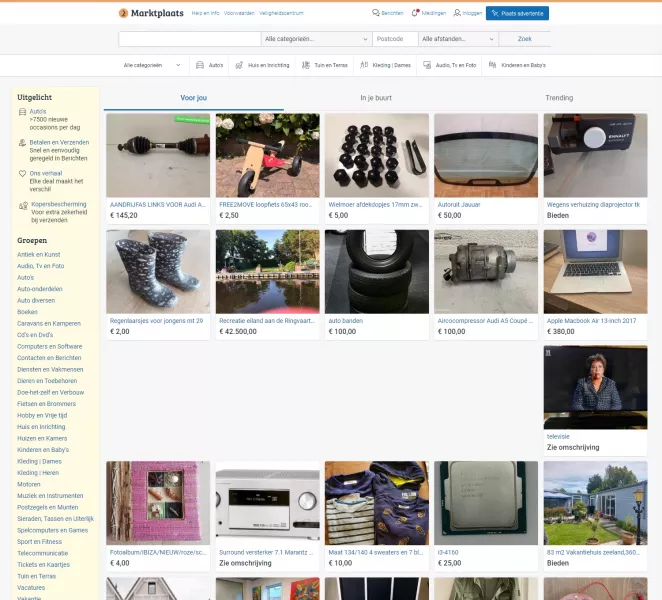This screenshot has width=662, height=600.
Task: Open Huizen en Kamers group link
Action: (x=42, y=439)
